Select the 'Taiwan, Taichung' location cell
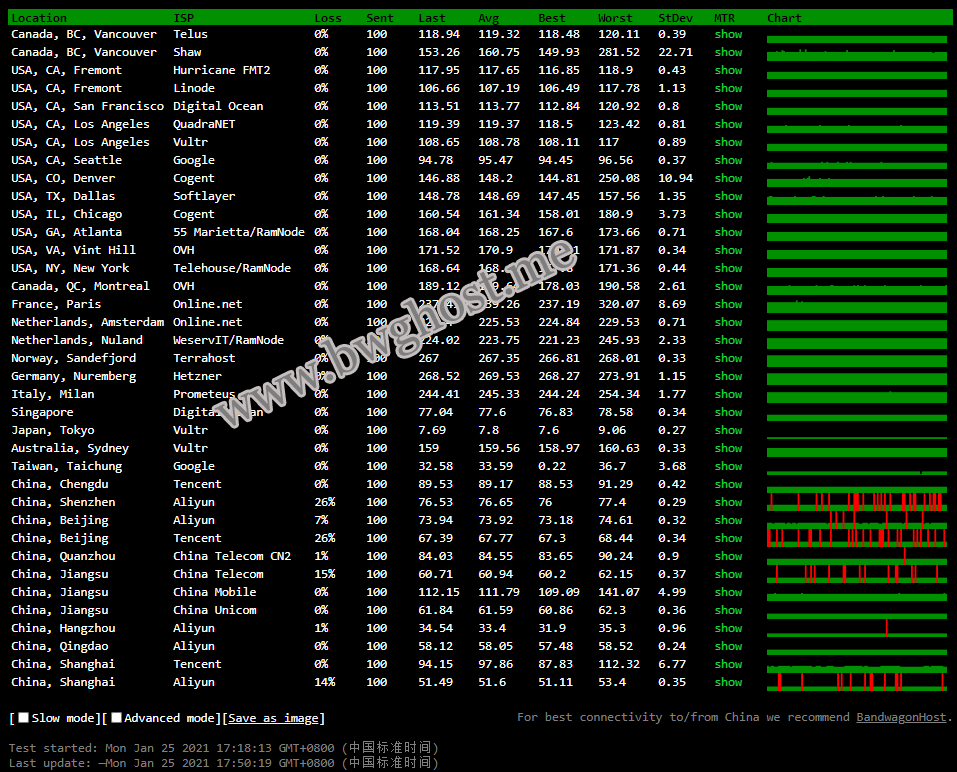This screenshot has height=772, width=957. click(x=67, y=466)
